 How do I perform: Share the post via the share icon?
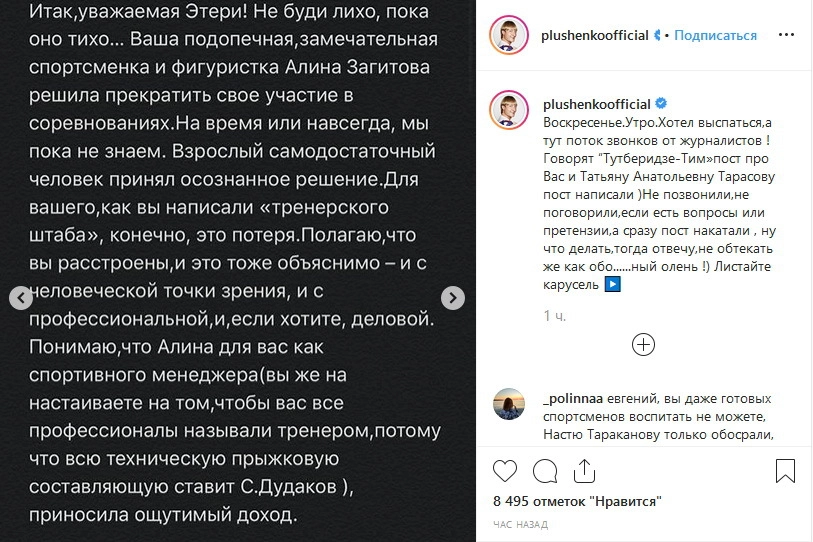pos(583,471)
